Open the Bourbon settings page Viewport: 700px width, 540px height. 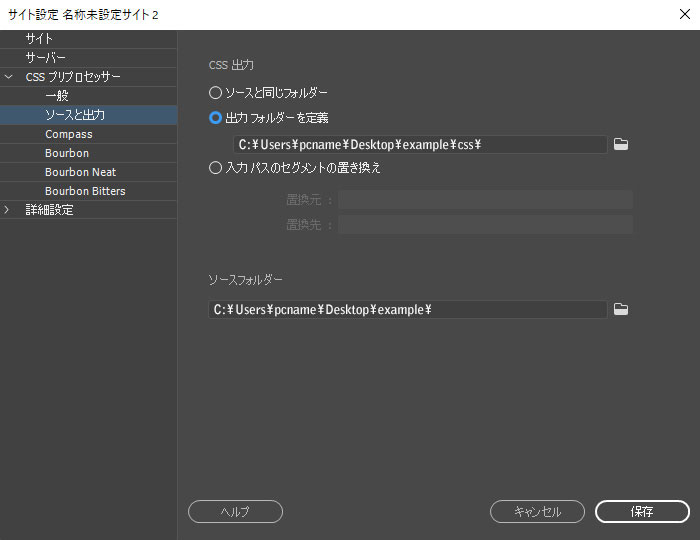pos(67,153)
